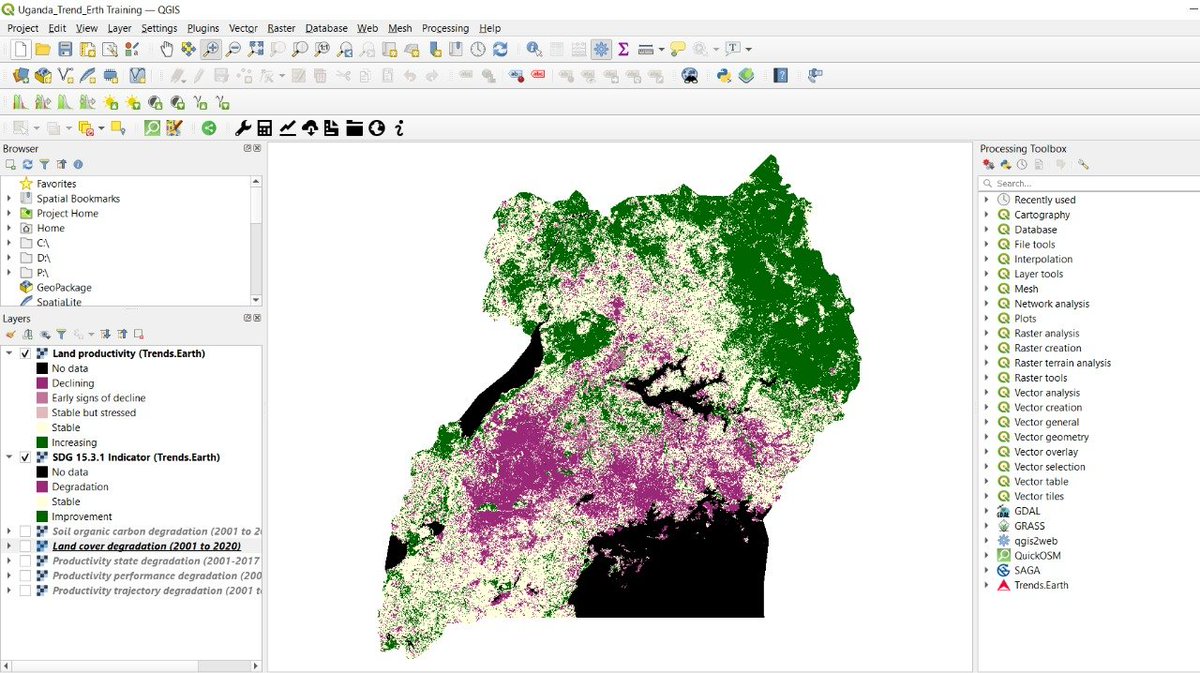
Task: Click the QuickOSM magnifier toolbar icon
Action: [x=152, y=128]
